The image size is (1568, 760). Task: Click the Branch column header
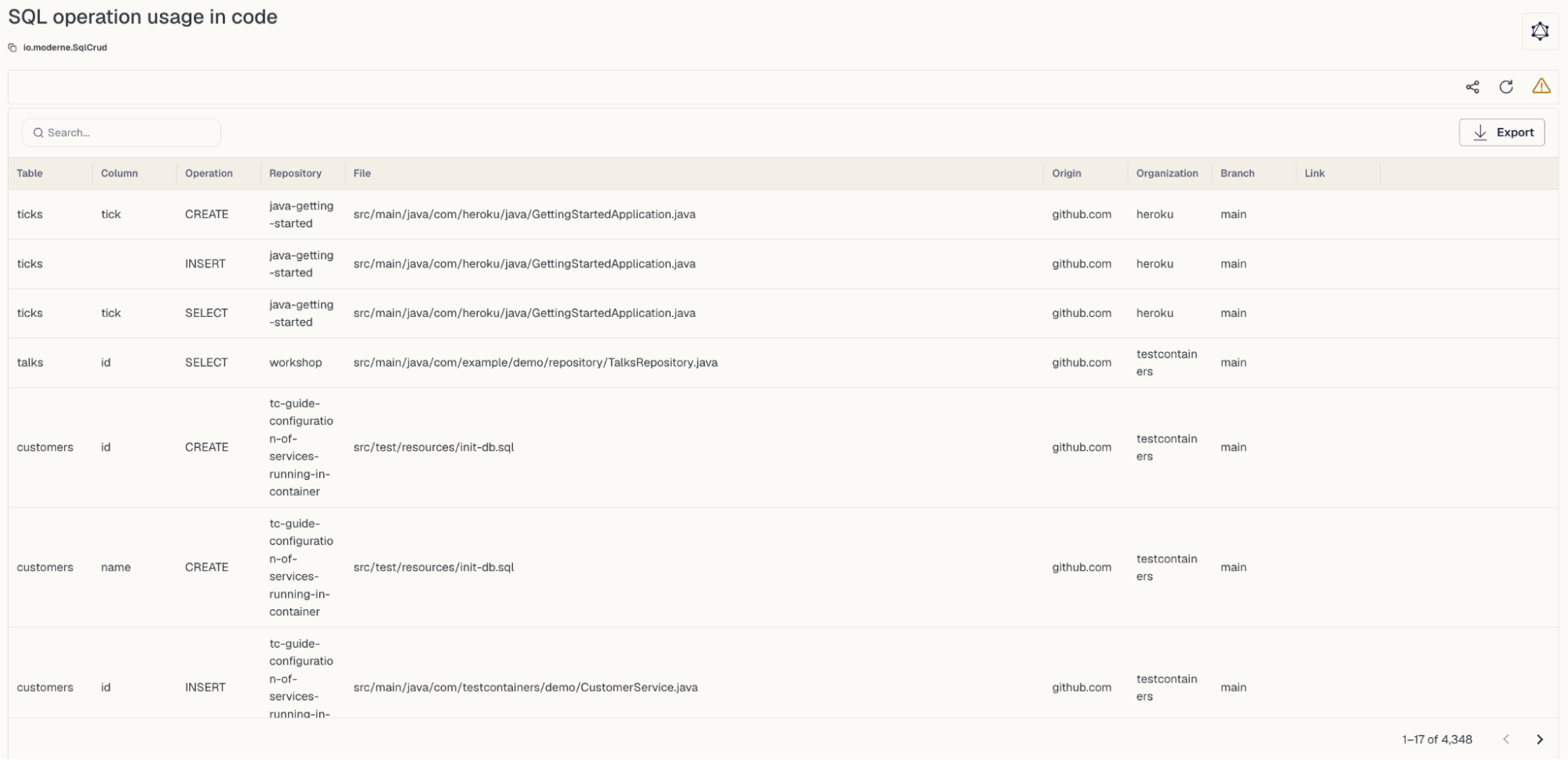click(x=1237, y=173)
